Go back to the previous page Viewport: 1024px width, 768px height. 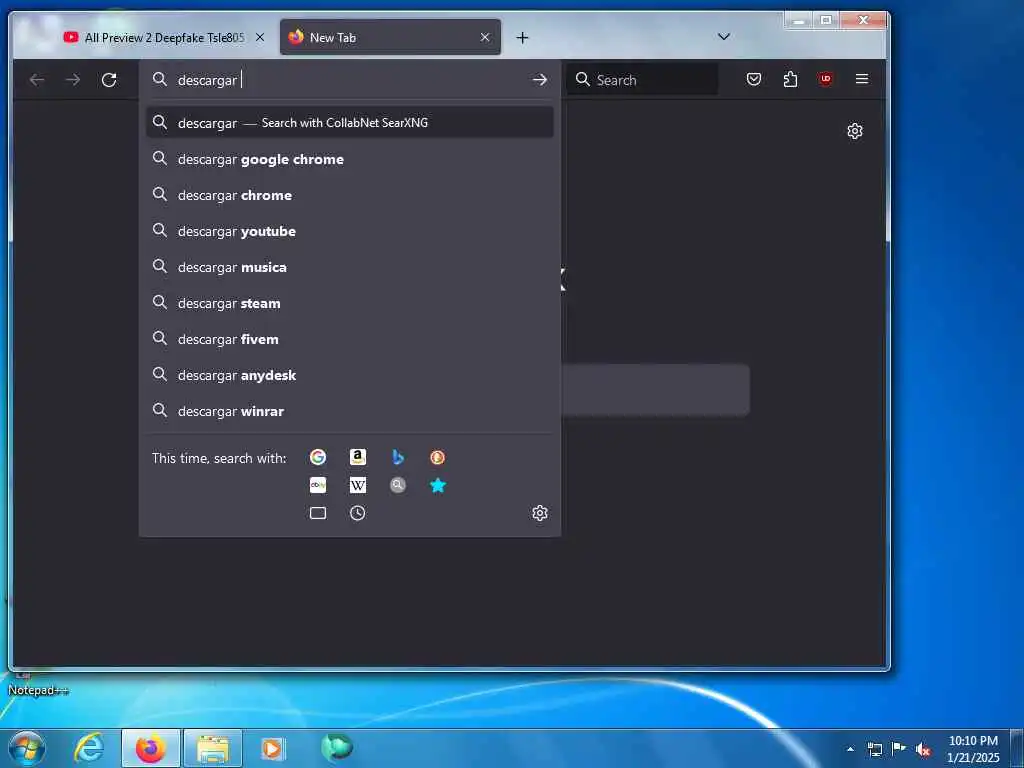(x=37, y=80)
